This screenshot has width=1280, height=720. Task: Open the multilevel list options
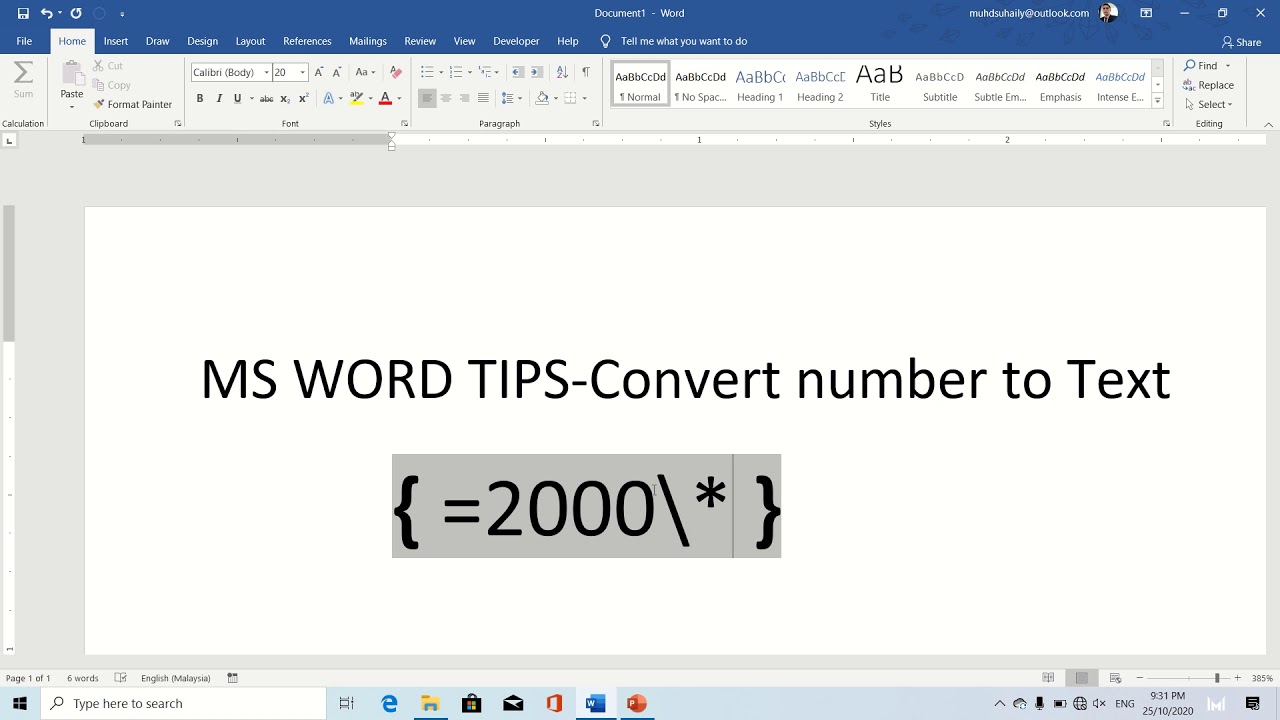tap(486, 72)
